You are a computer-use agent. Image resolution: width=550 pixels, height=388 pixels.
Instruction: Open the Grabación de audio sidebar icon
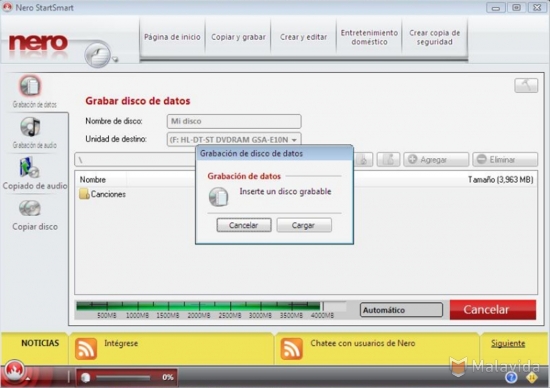point(30,127)
